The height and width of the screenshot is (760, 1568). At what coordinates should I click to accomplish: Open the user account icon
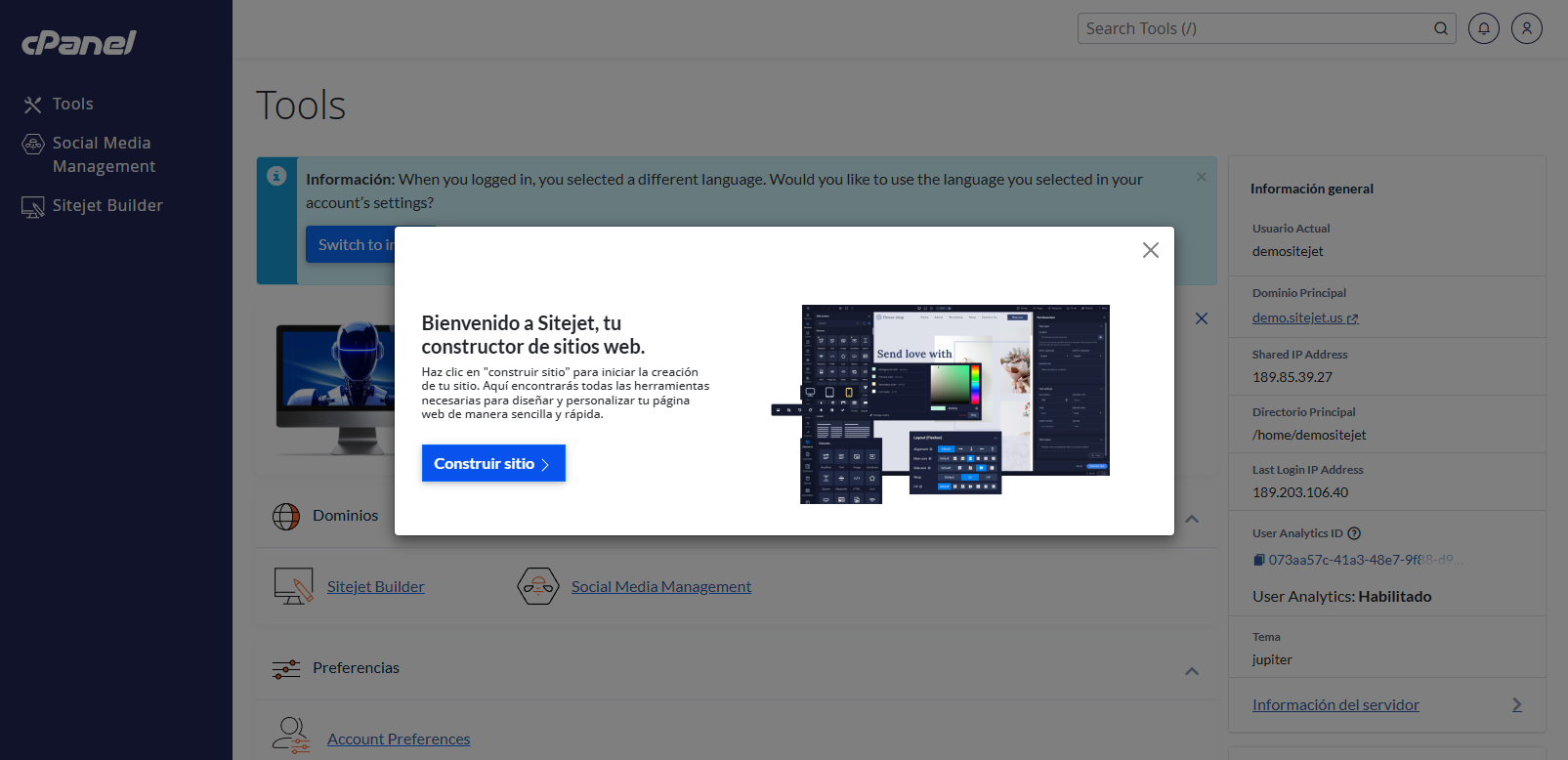1526,28
